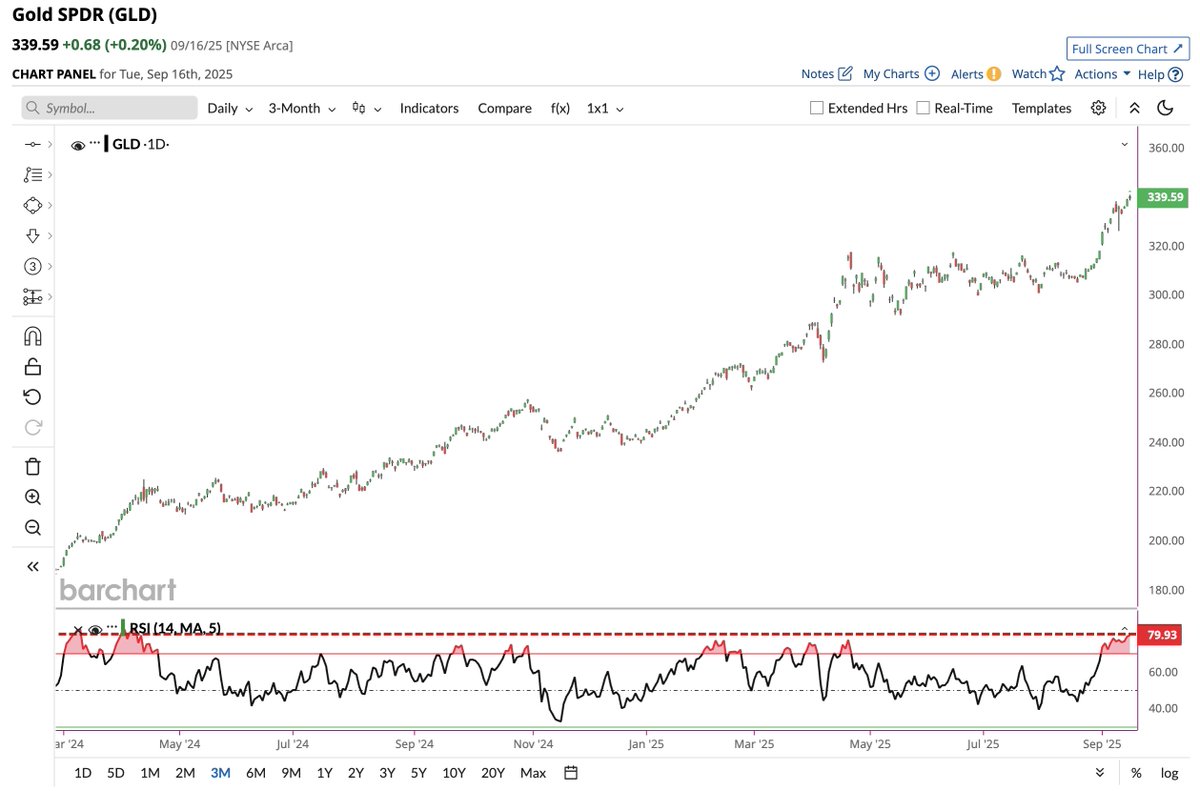This screenshot has height=791, width=1200.
Task: Open the RSI indicator options three dots
Action: [x=111, y=628]
